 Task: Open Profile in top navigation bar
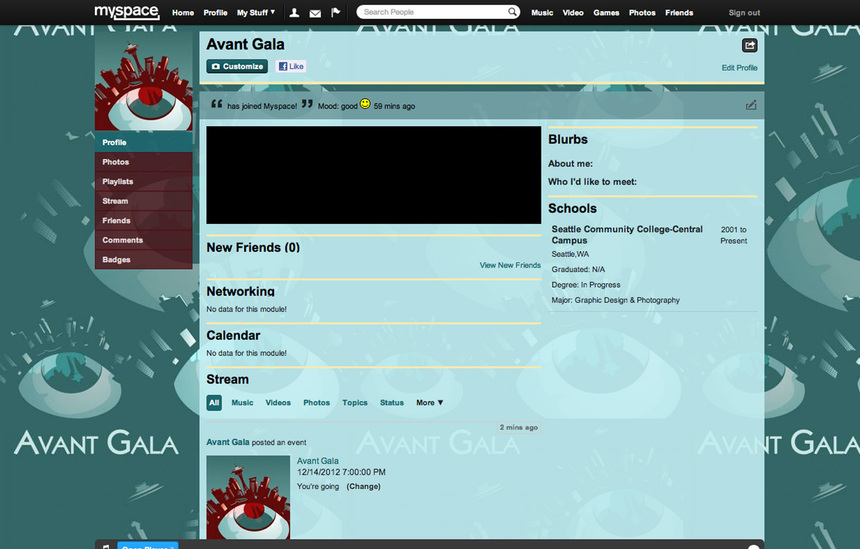215,13
